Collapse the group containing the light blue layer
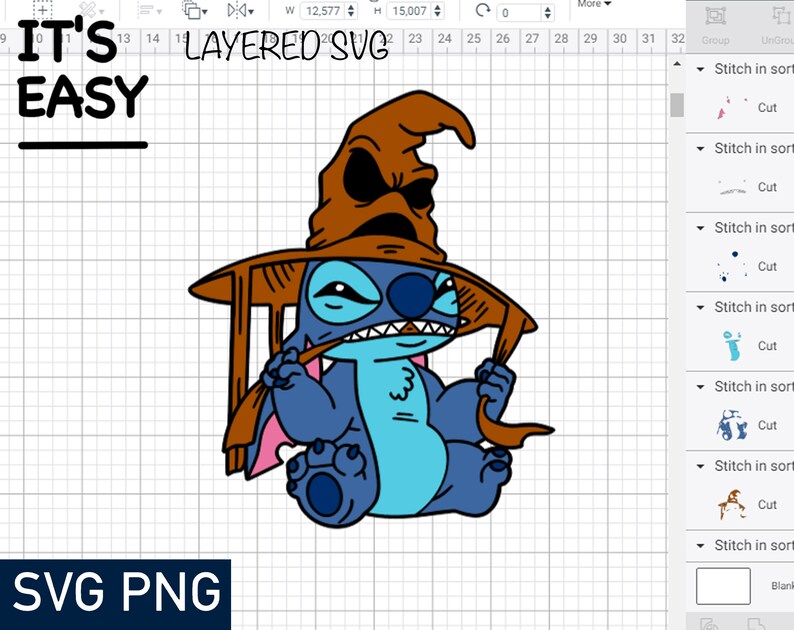The image size is (794, 630). pos(700,308)
